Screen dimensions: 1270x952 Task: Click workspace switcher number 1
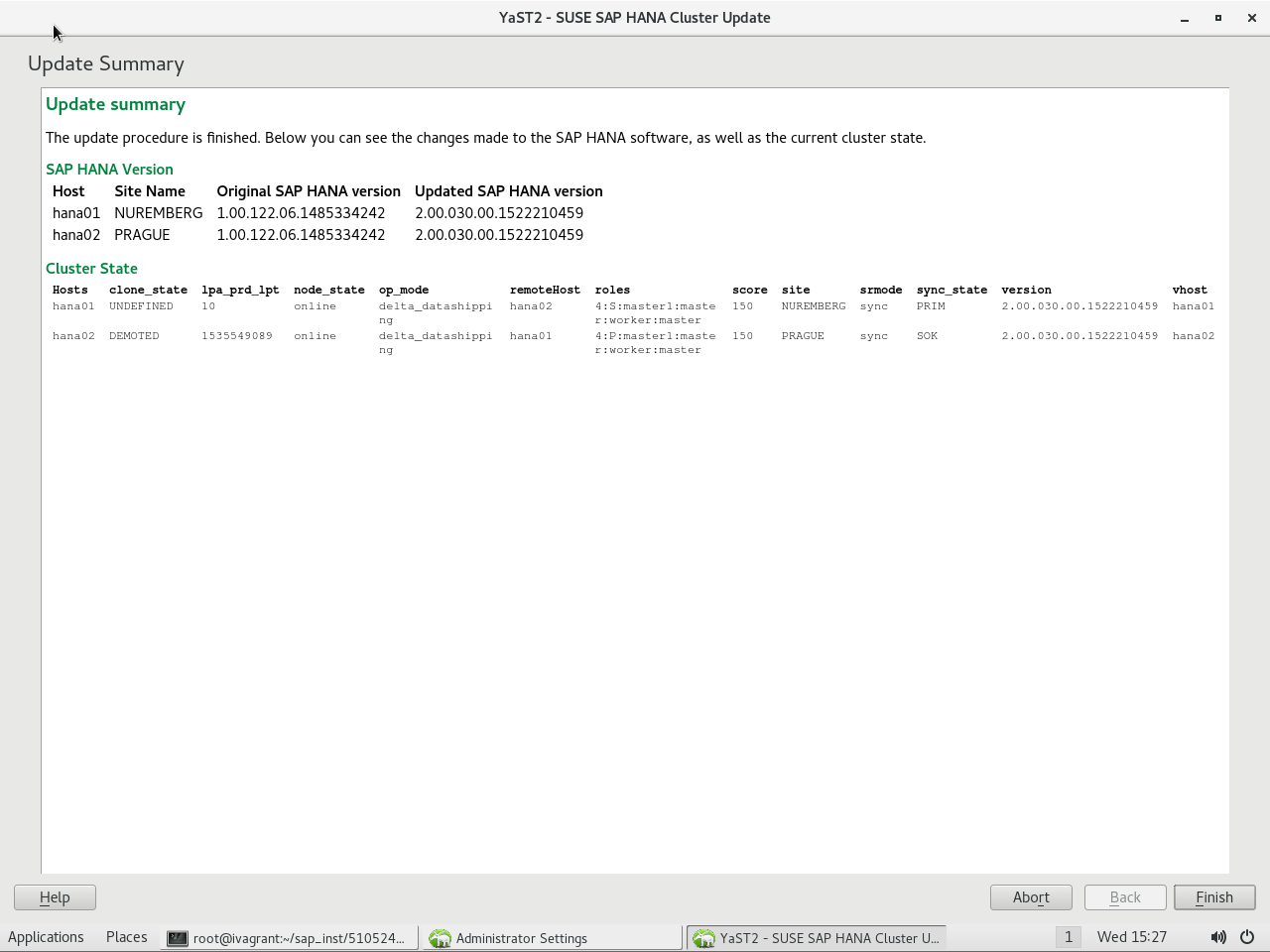point(1068,937)
